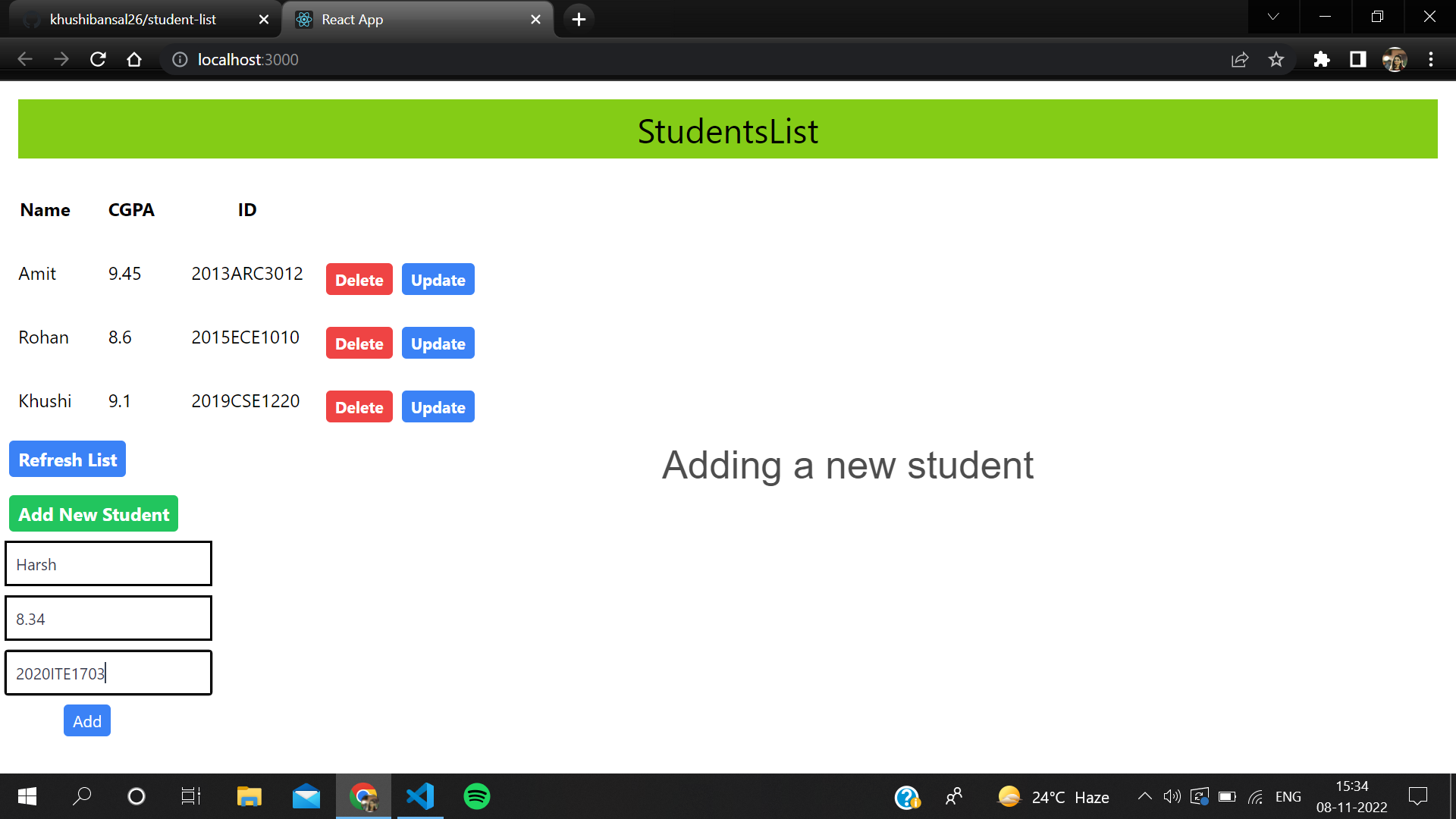Image resolution: width=1456 pixels, height=819 pixels.
Task: Focus the CGPA field containing 8.34
Action: coord(108,618)
